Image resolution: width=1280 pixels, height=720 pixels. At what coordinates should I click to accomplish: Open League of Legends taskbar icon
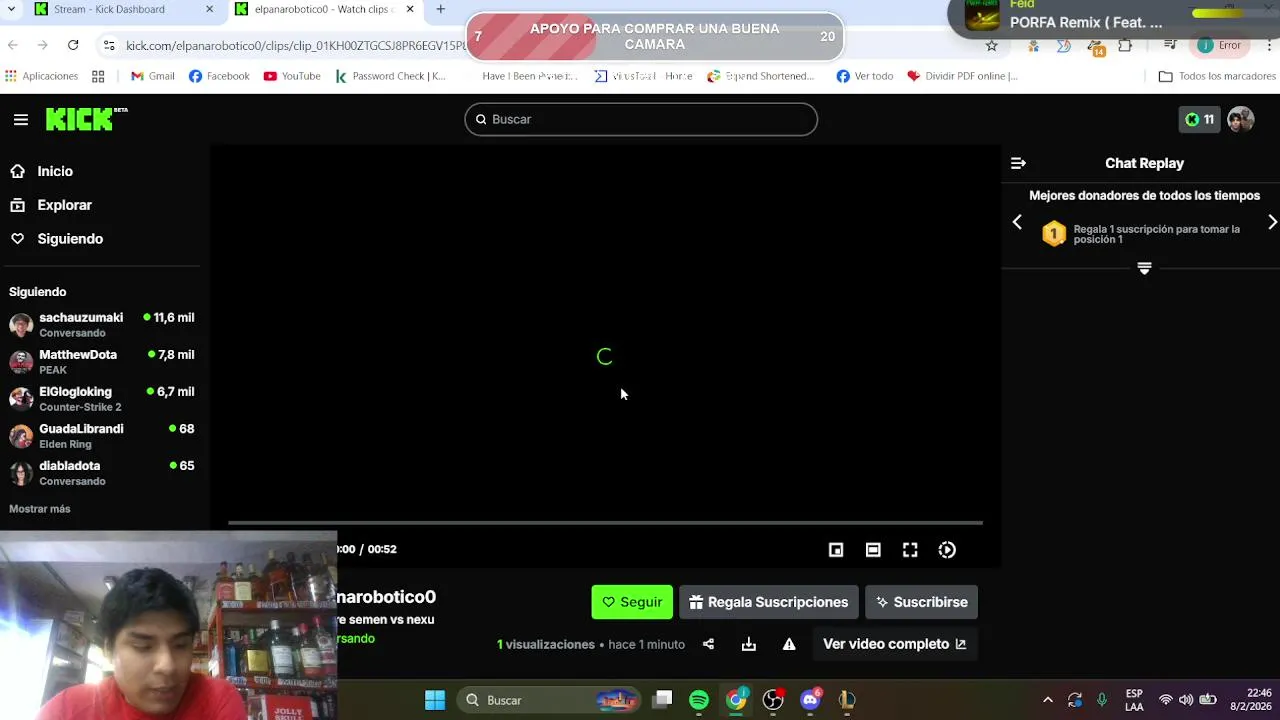[847, 700]
